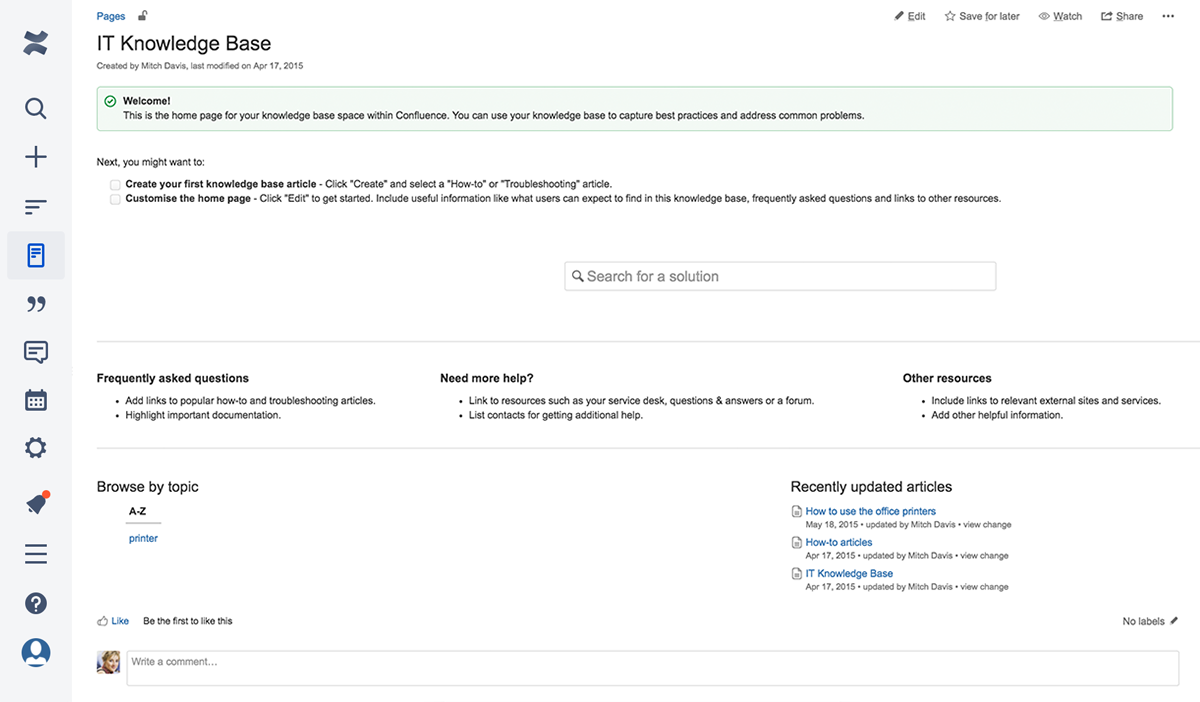Click the Edit button in the page header

tap(910, 16)
